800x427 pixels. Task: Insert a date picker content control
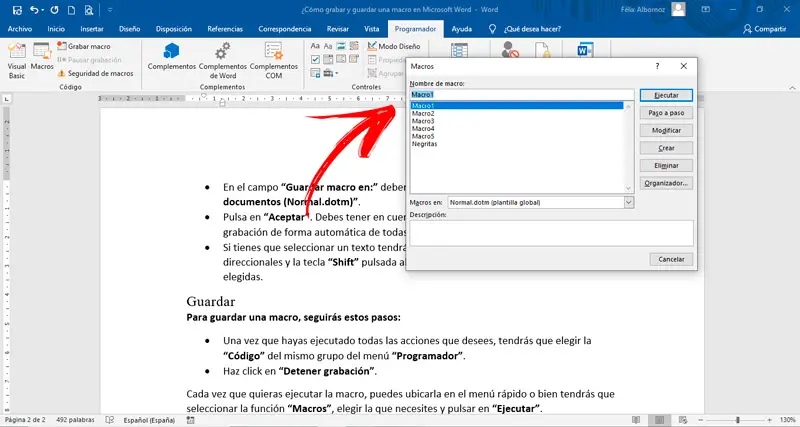354,60
